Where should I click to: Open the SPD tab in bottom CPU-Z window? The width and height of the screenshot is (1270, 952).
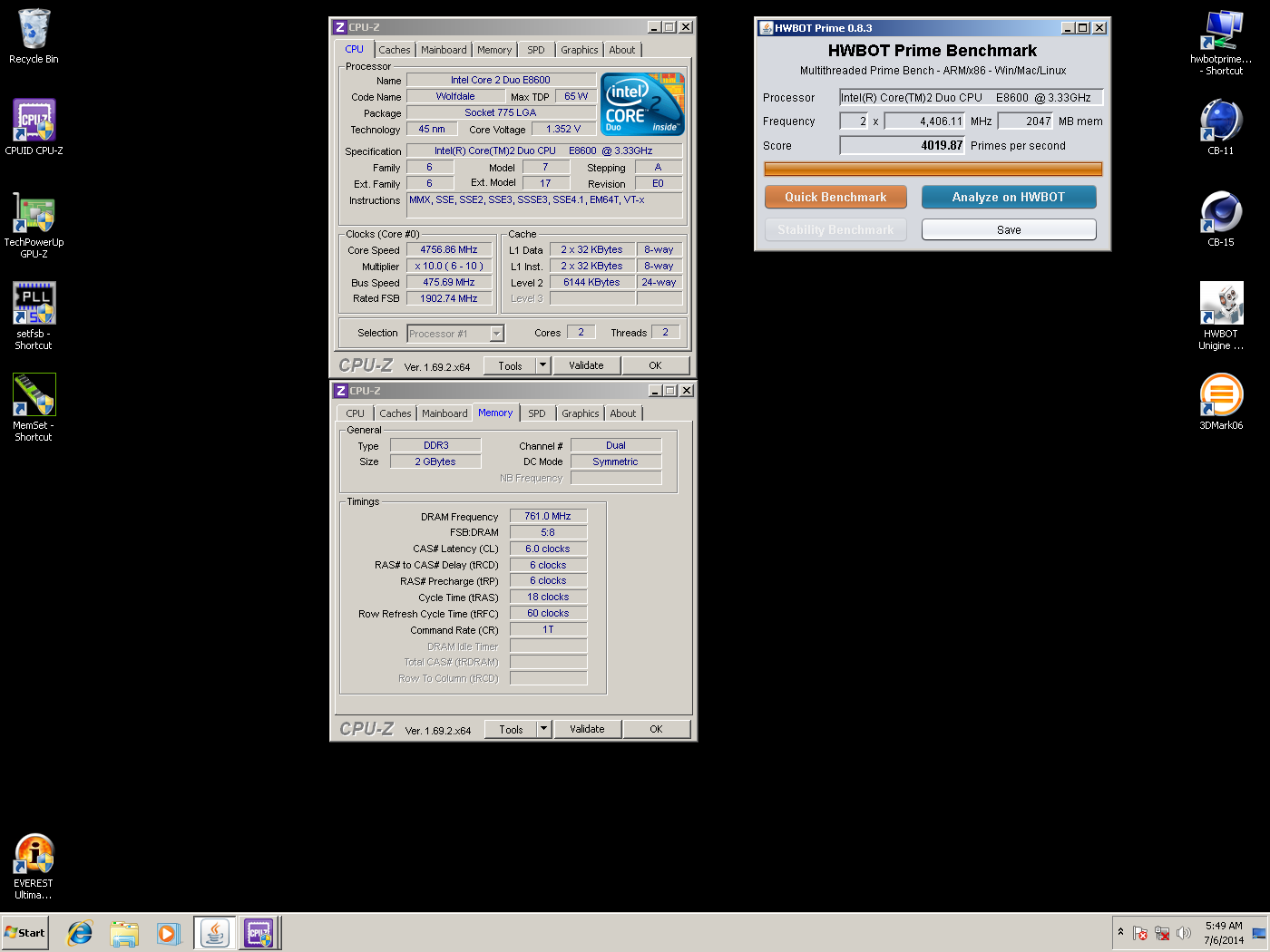click(537, 413)
